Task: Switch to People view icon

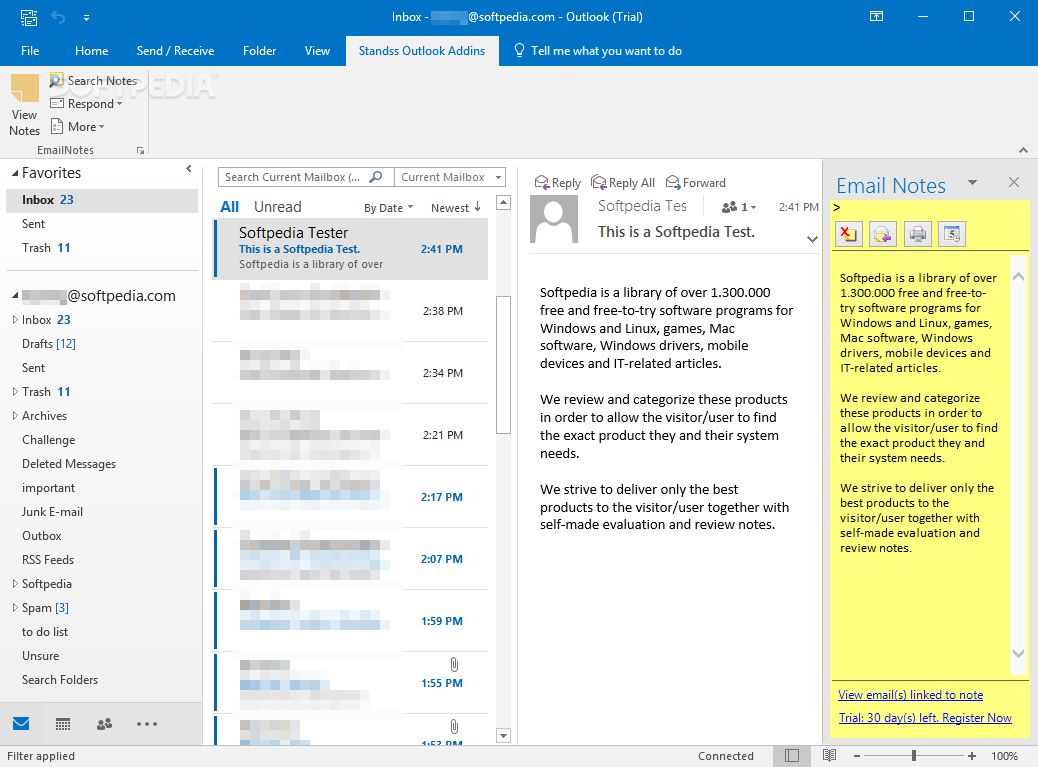Action: pos(105,724)
